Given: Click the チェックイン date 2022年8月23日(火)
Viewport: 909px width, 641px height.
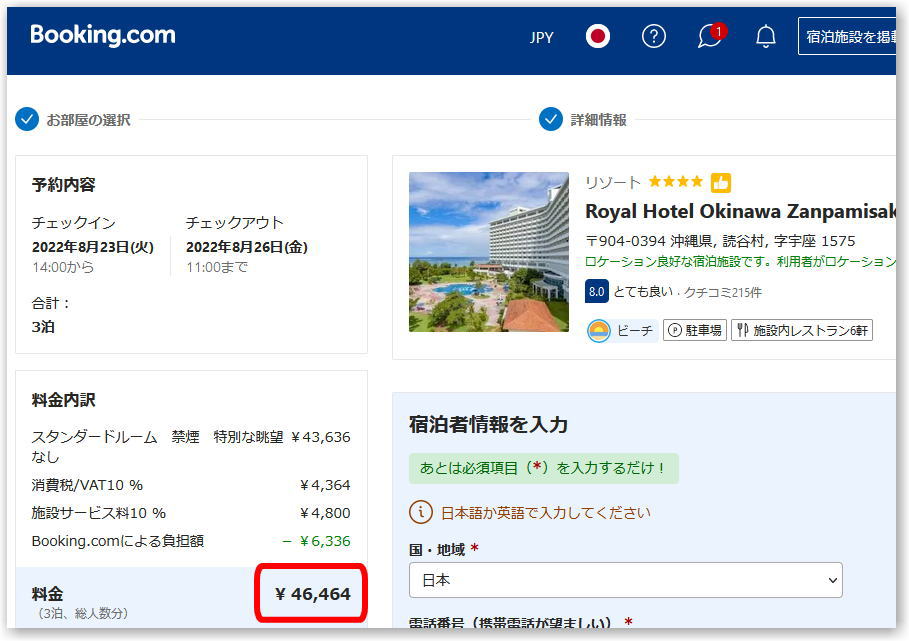Looking at the screenshot, I should [x=93, y=247].
